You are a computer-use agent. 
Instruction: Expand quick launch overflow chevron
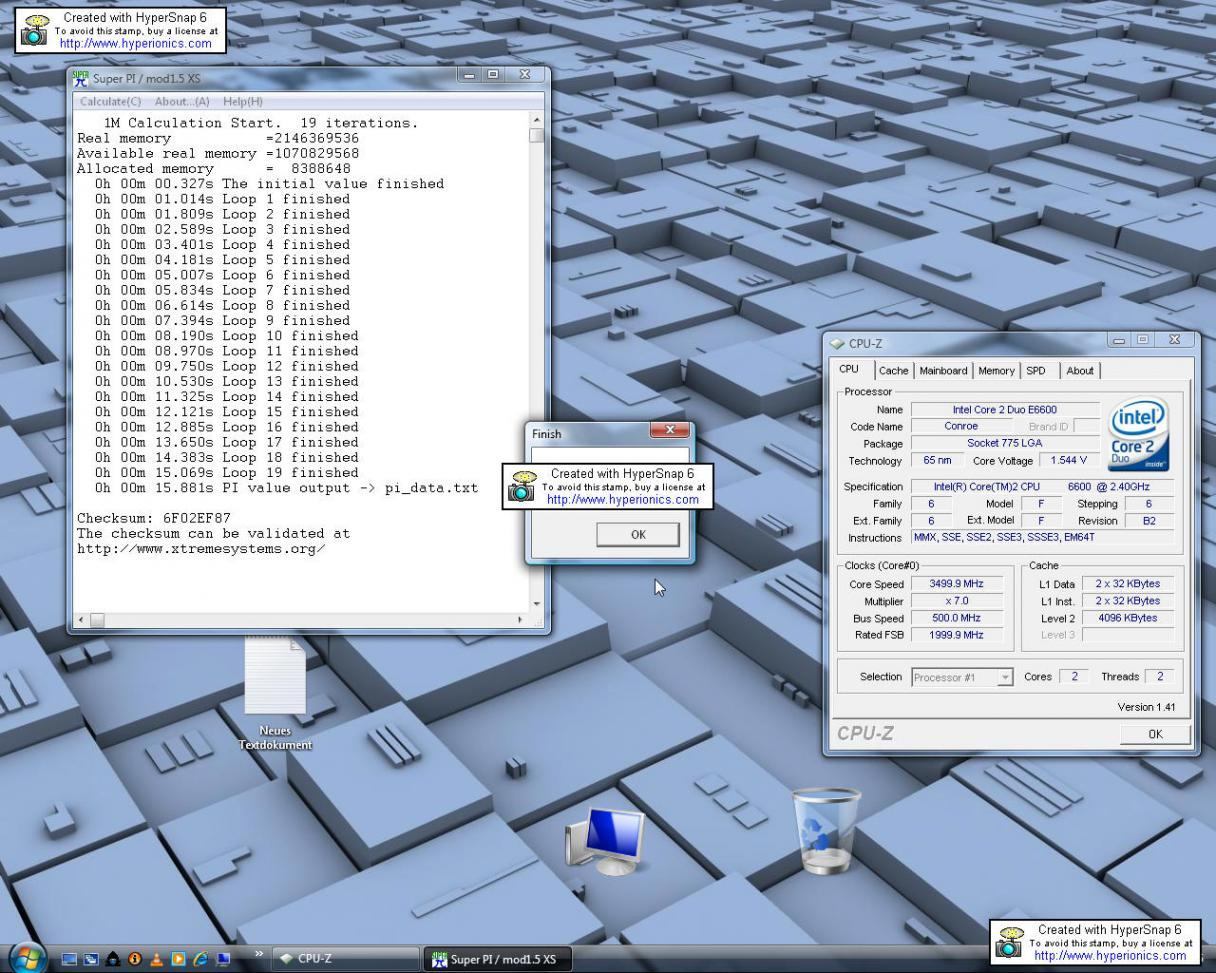259,954
